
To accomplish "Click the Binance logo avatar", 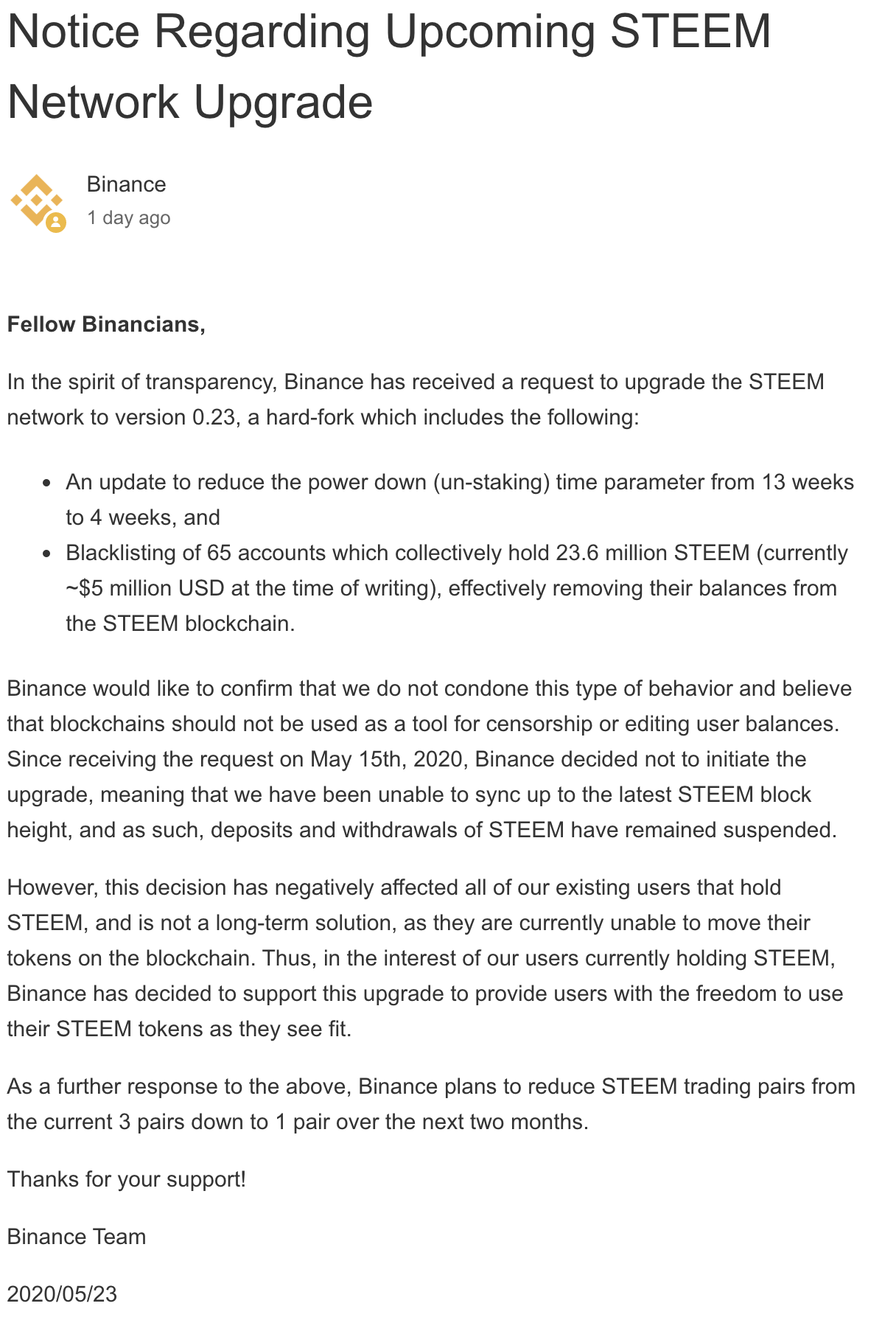I will click(35, 200).
